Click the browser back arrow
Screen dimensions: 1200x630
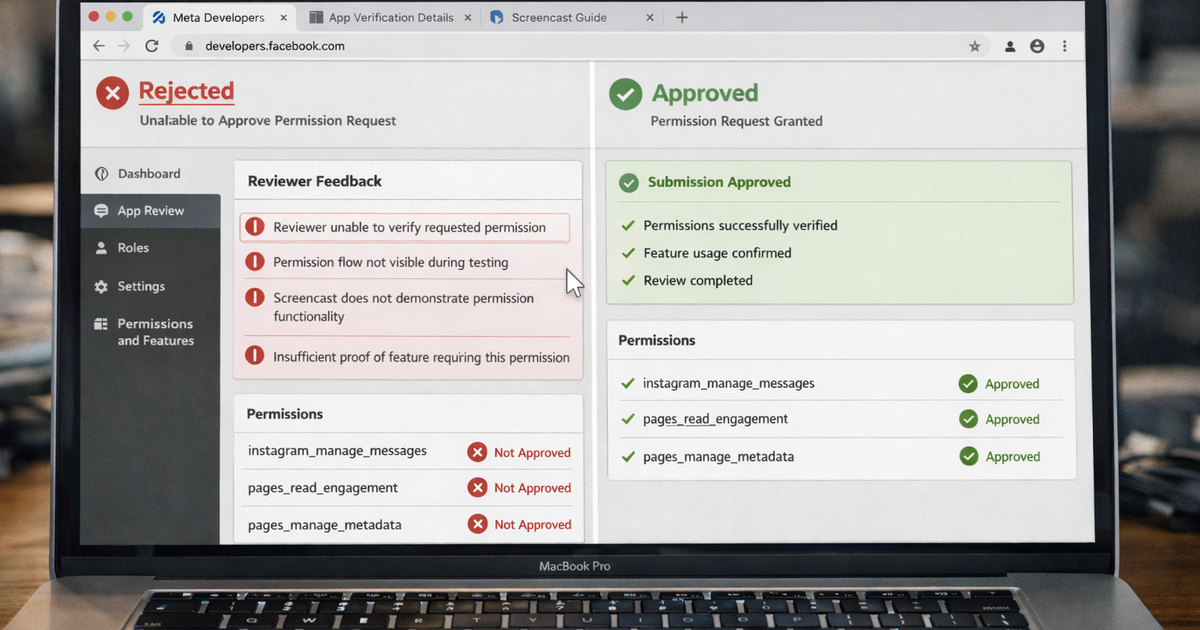coord(98,46)
